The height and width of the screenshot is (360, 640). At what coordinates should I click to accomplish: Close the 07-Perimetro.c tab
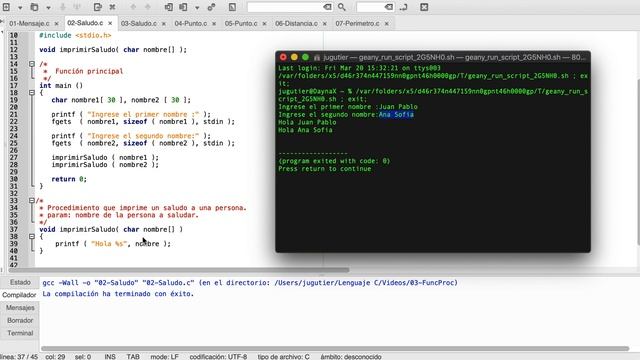[x=386, y=24]
